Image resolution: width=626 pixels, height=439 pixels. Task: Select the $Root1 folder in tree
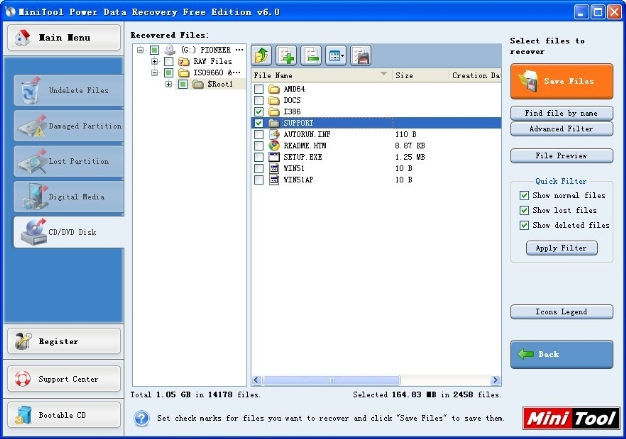click(x=220, y=84)
